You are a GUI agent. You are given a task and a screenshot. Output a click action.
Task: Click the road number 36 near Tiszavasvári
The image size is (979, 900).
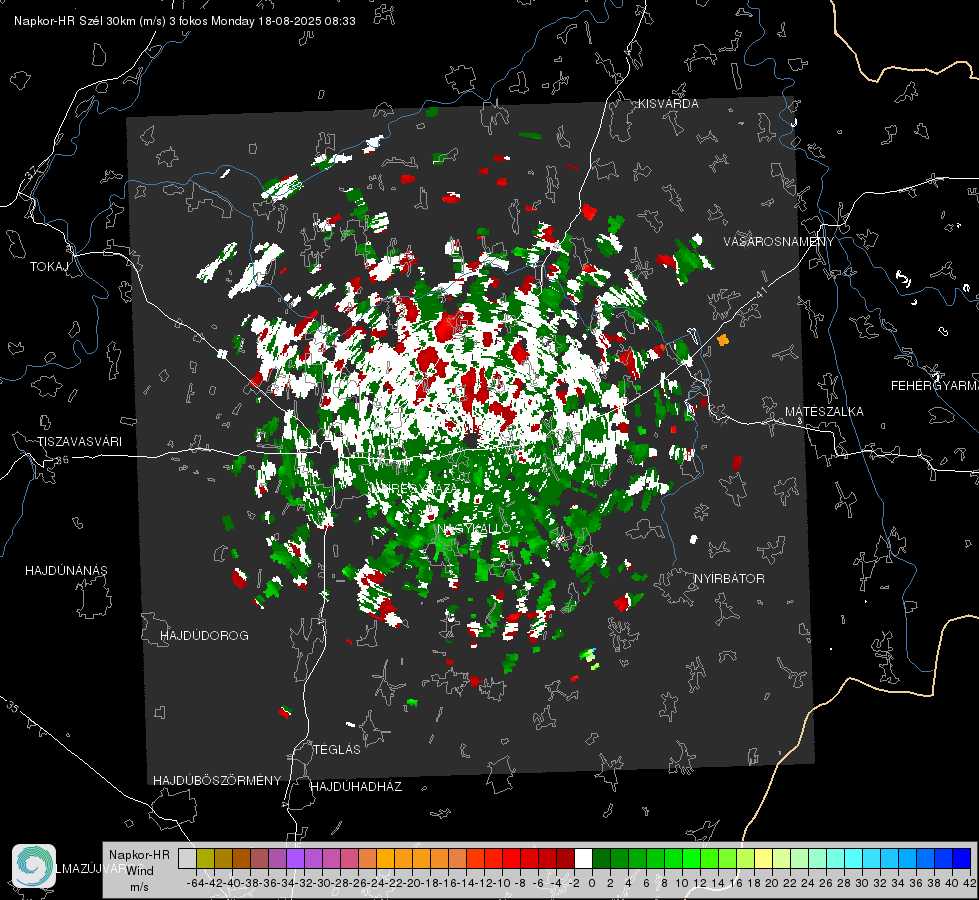[62, 460]
